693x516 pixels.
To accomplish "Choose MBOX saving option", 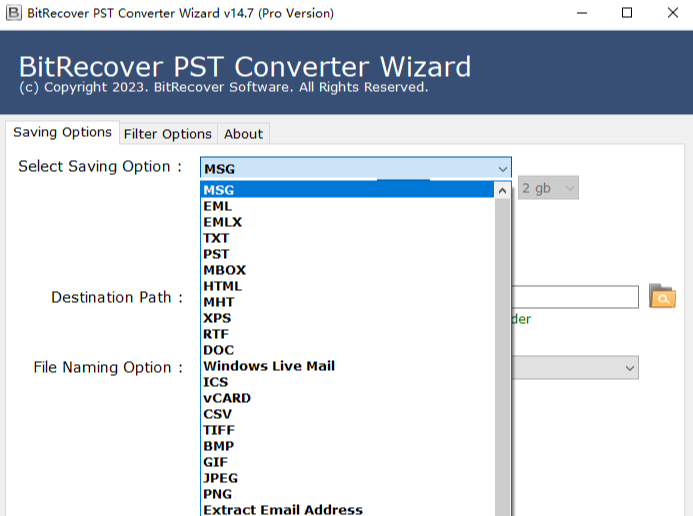I will (347, 270).
